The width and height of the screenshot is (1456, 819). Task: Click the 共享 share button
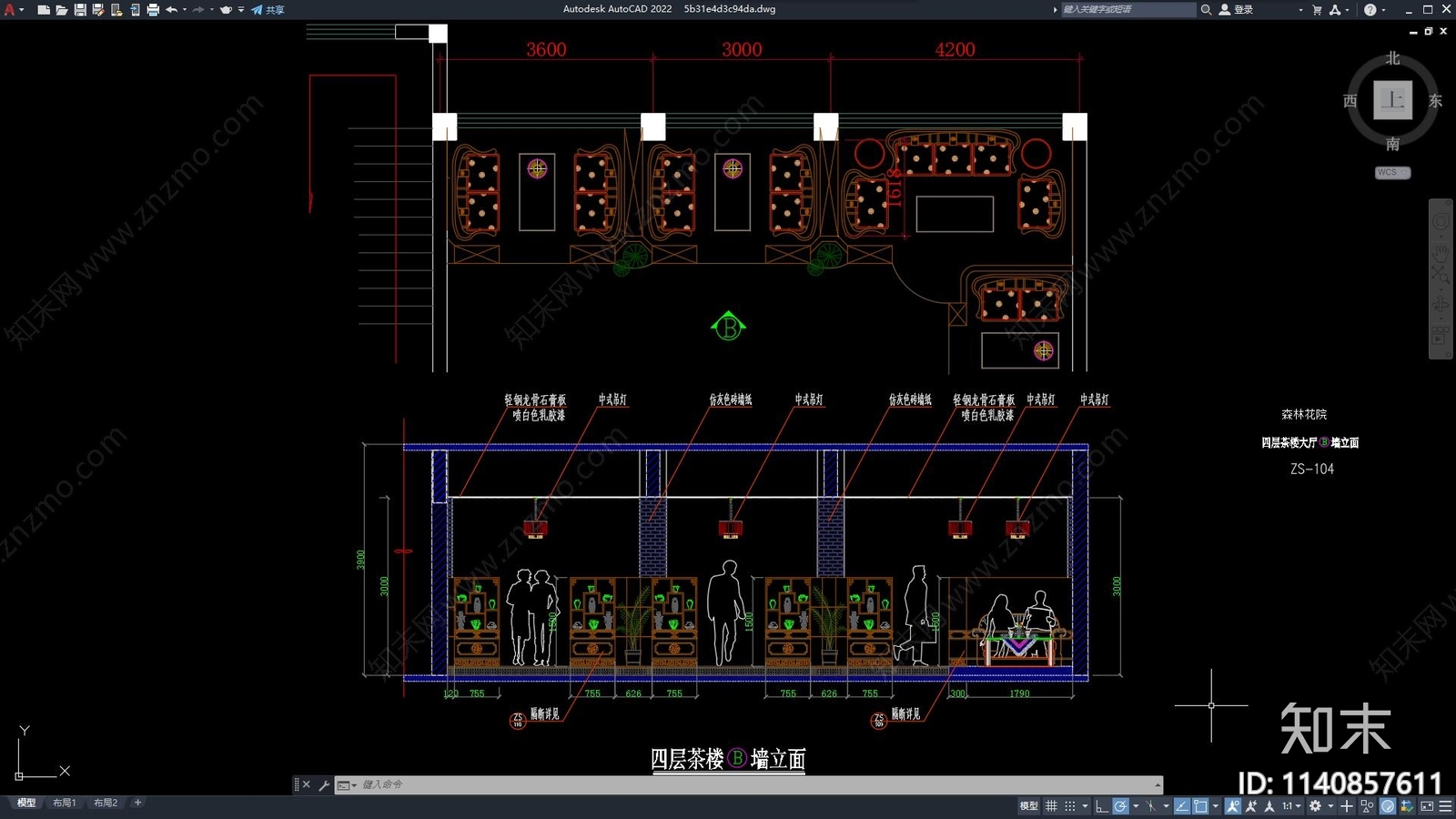coord(268,9)
